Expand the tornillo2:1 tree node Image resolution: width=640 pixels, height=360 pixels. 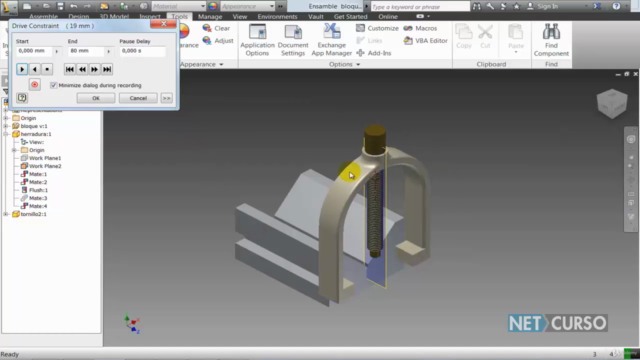(6, 214)
